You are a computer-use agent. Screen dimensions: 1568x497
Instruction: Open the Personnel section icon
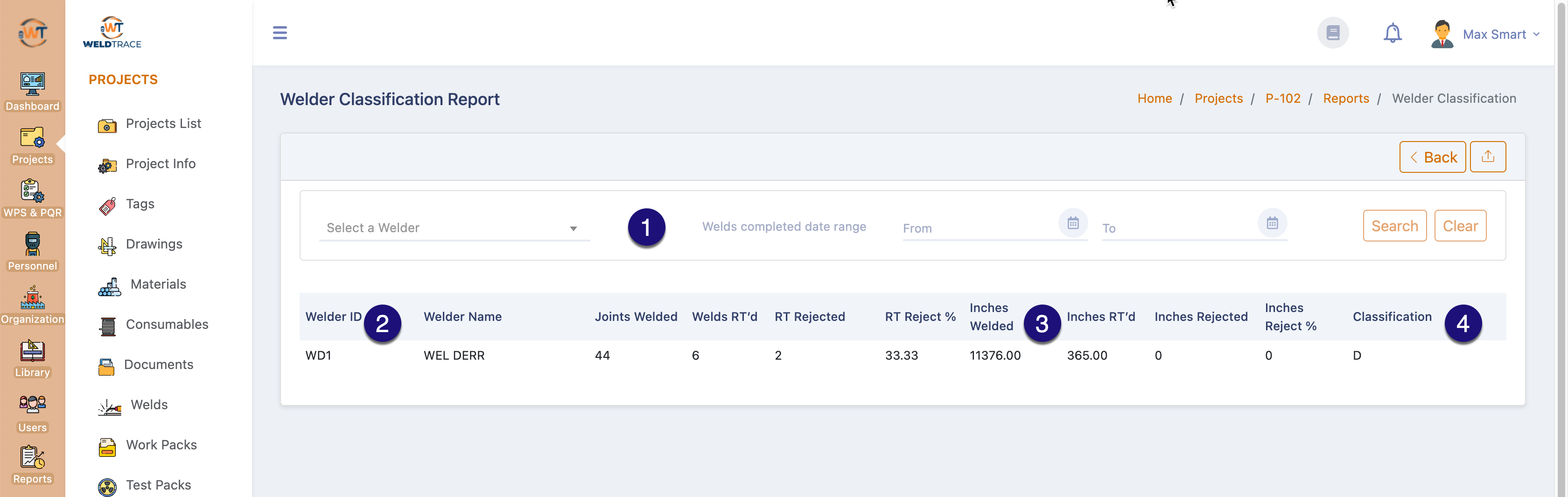click(32, 244)
